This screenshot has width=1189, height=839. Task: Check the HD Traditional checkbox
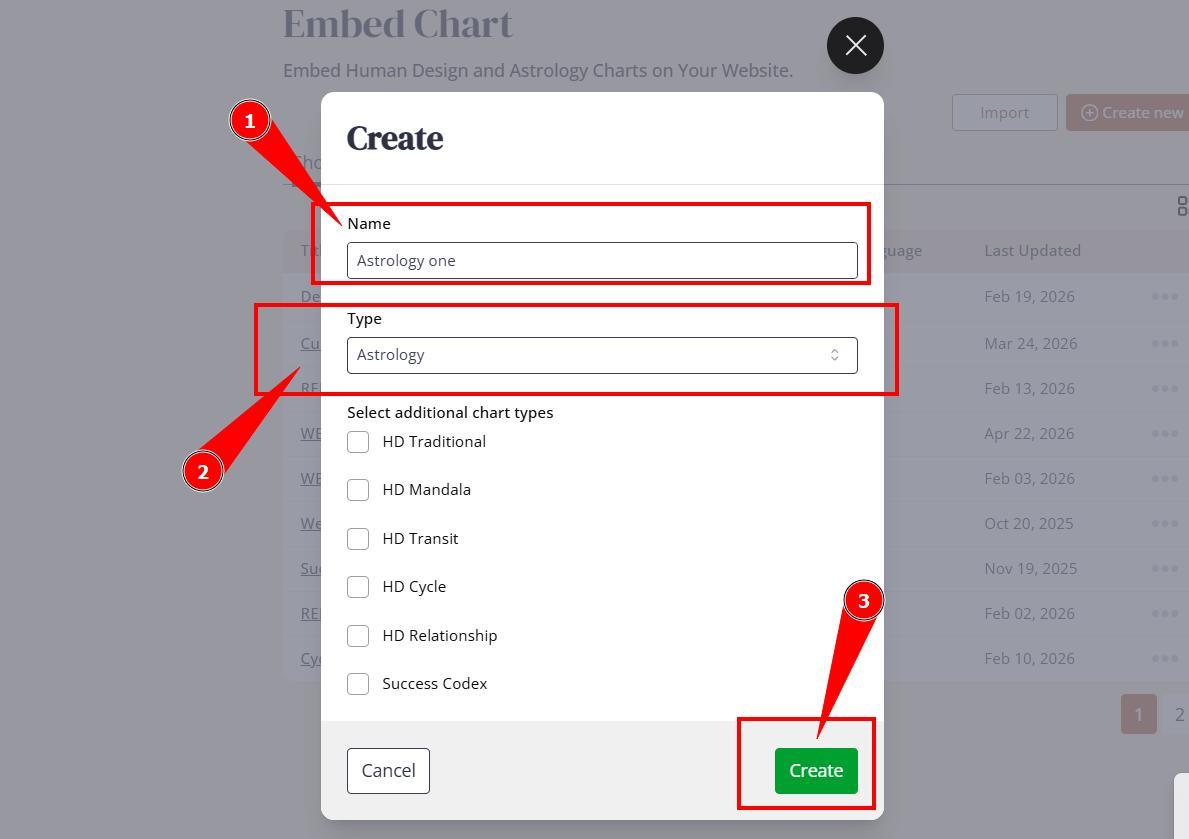[358, 442]
